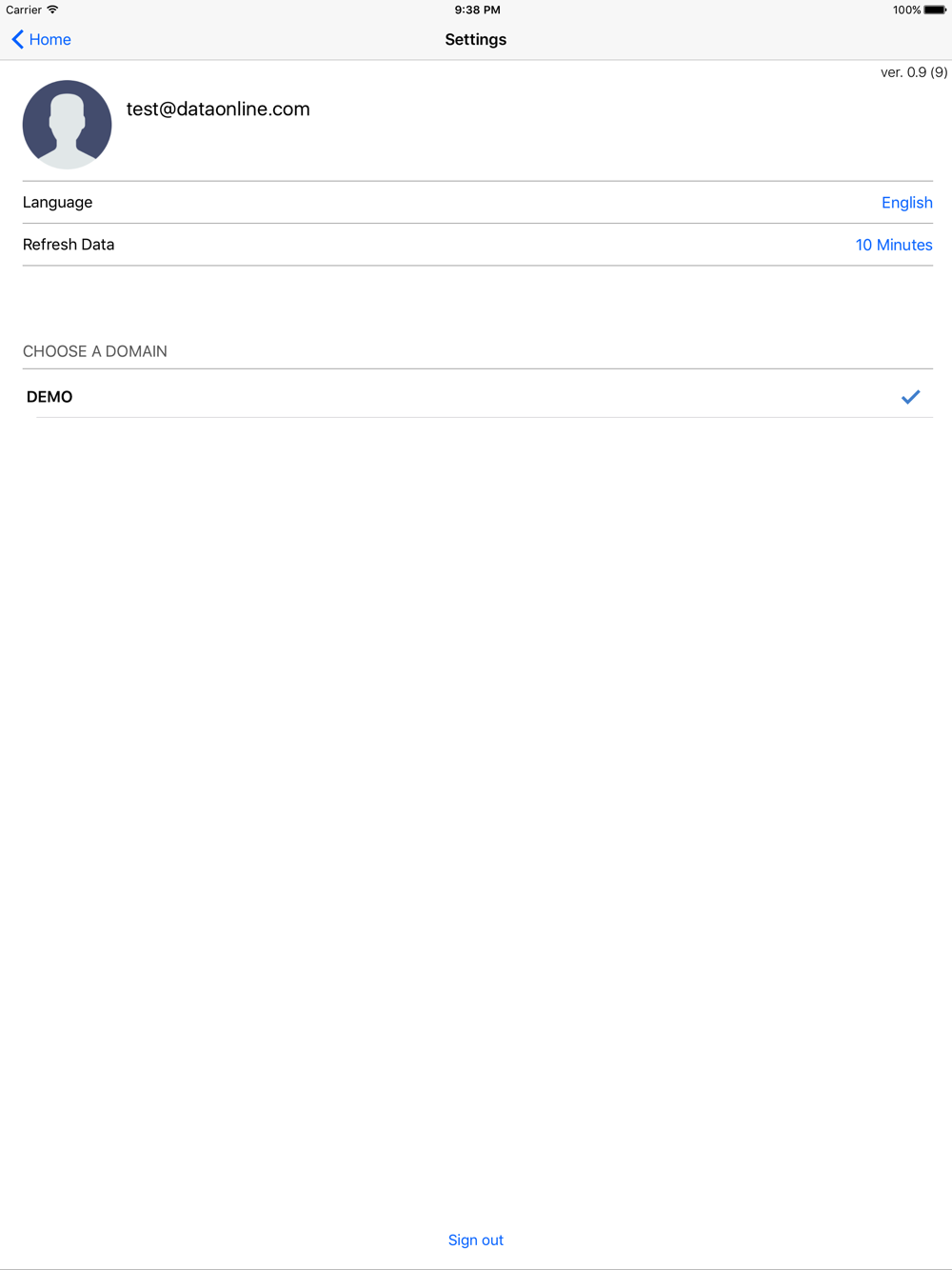Screen dimensions: 952x1270
Task: Tap the test@dataonline.com email address
Action: pyautogui.click(x=218, y=109)
